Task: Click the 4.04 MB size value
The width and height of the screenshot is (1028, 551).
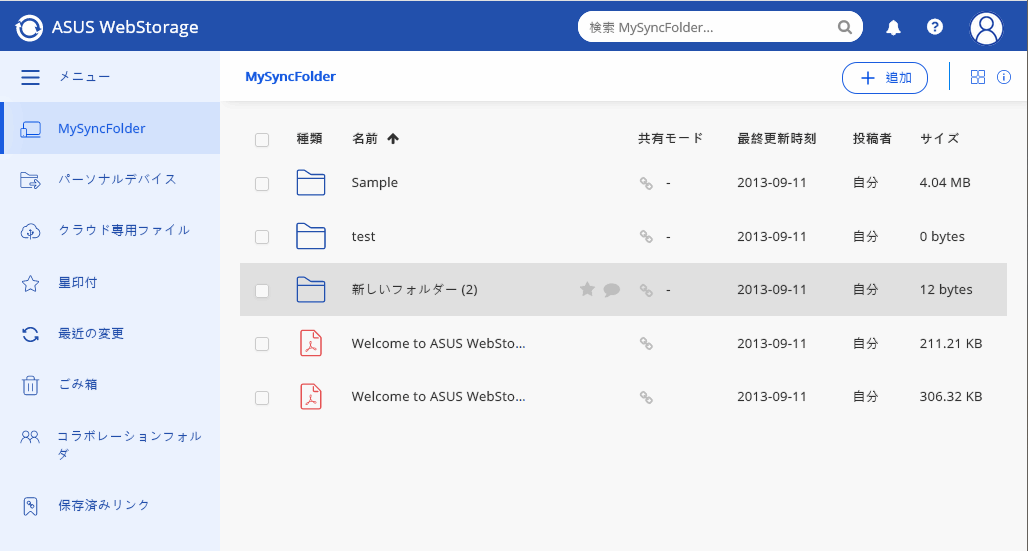Action: 945,182
